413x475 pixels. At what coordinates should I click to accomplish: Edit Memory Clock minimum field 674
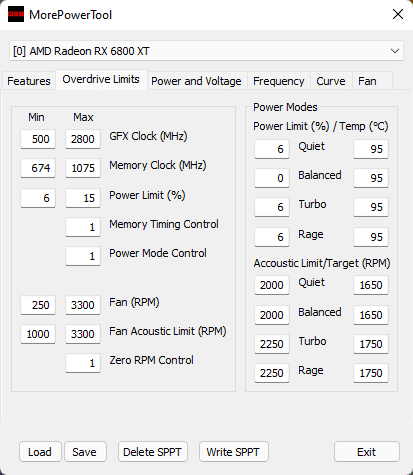tap(38, 168)
